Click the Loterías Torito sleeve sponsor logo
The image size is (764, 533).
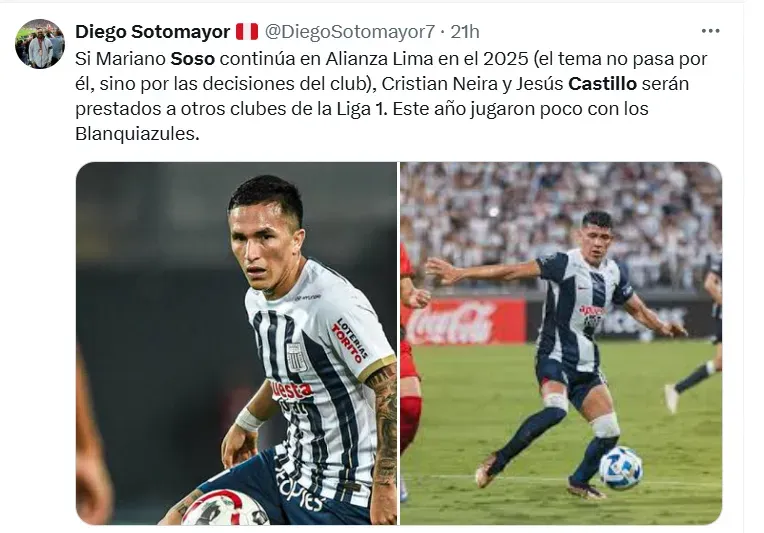click(x=350, y=340)
